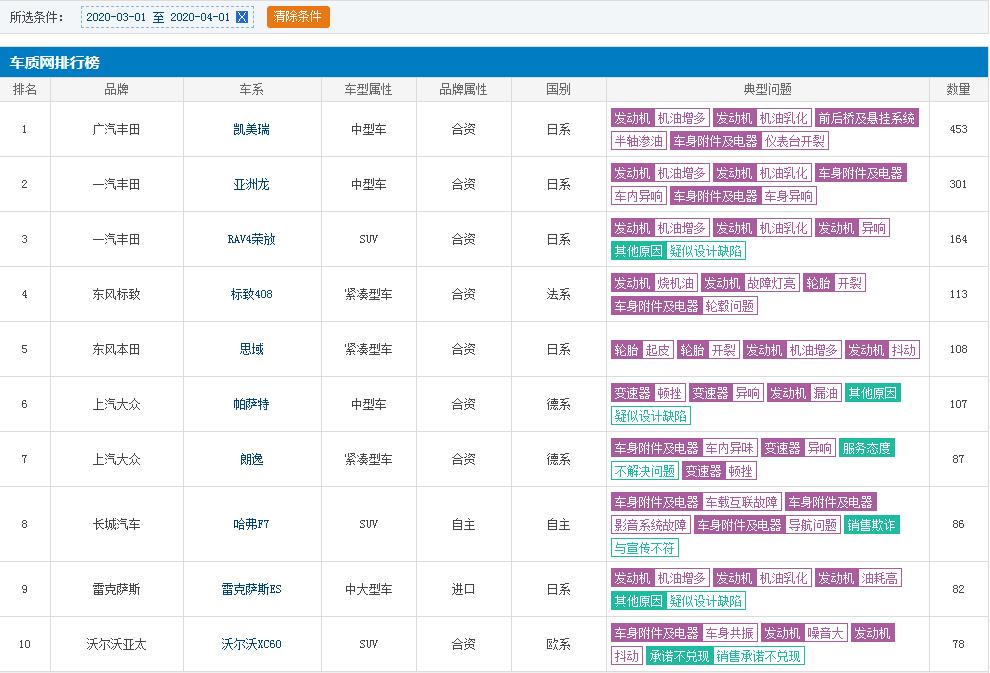Go to the 标致408 series page
The width and height of the screenshot is (990, 673).
click(251, 294)
